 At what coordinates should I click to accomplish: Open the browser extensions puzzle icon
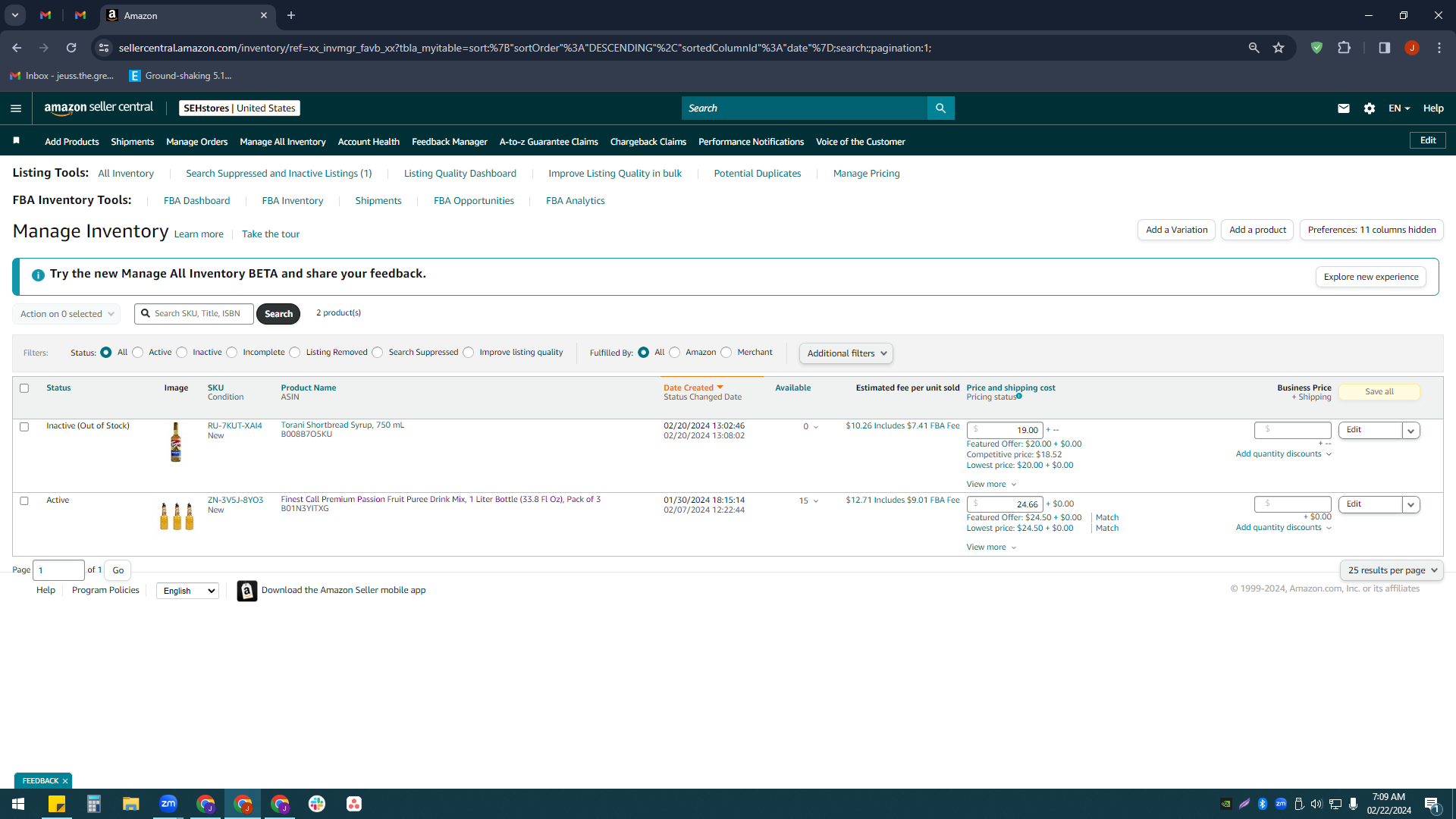pos(1344,48)
